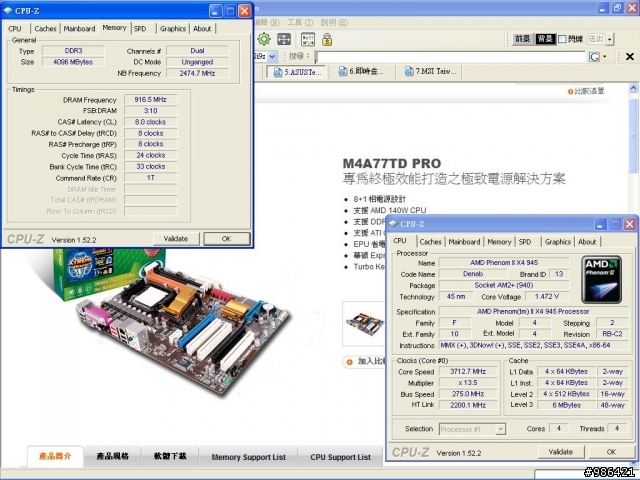Viewport: 640px width, 480px height.
Task: Click the DRAM Frequency value 916.5 MHz
Action: point(151,100)
